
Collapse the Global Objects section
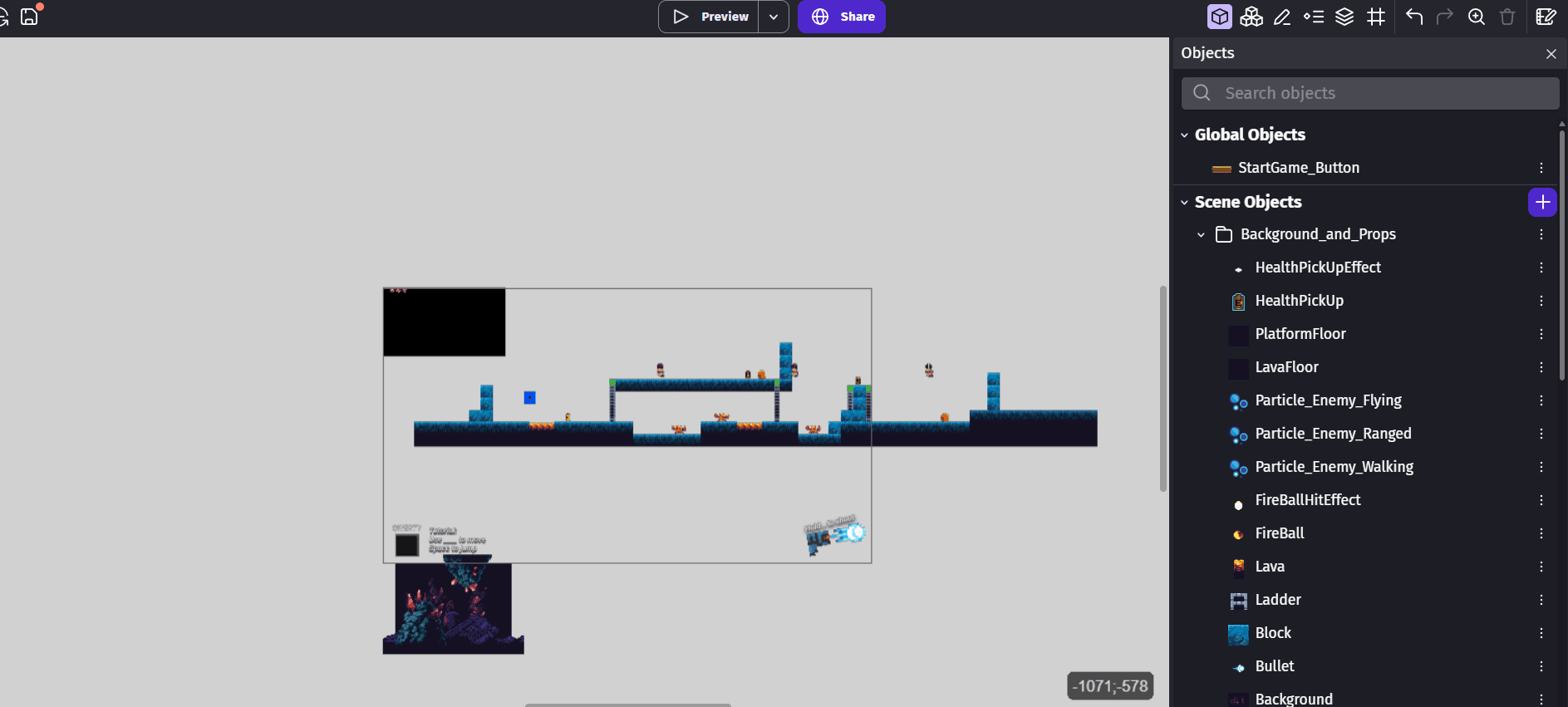click(x=1185, y=135)
